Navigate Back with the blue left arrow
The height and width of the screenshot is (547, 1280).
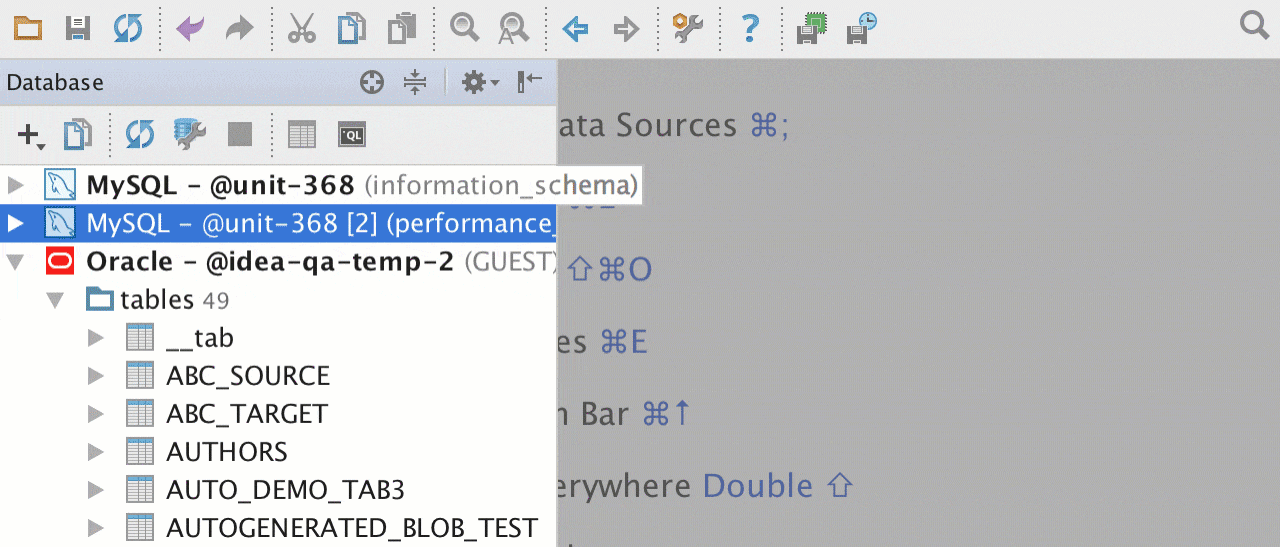click(x=575, y=28)
